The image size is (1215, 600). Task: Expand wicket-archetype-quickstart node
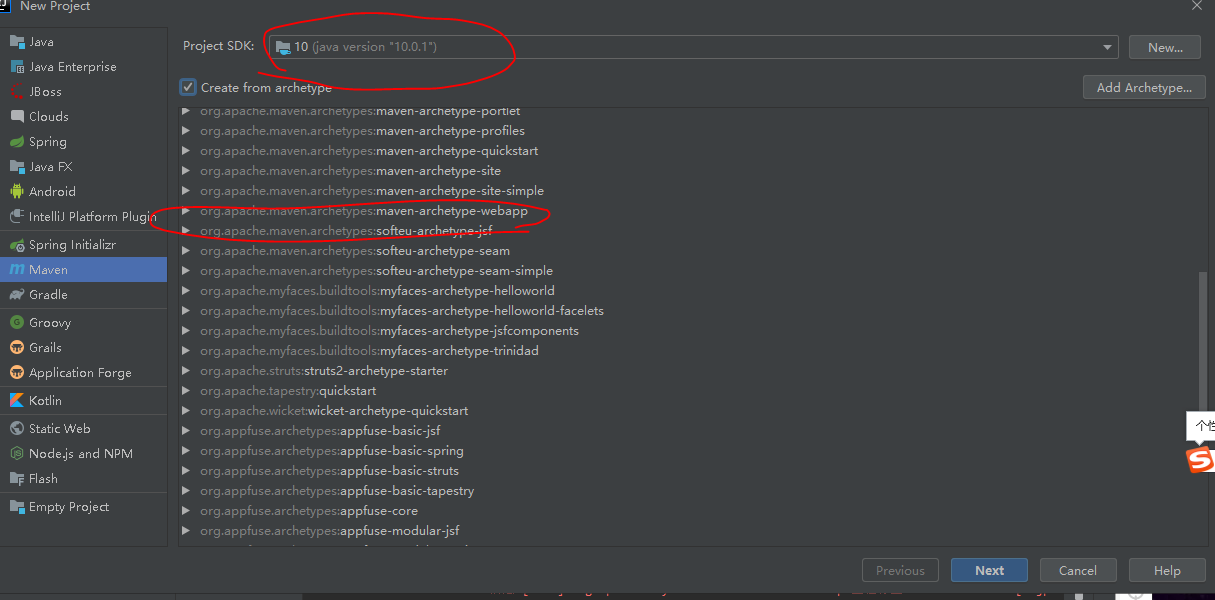tap(186, 411)
